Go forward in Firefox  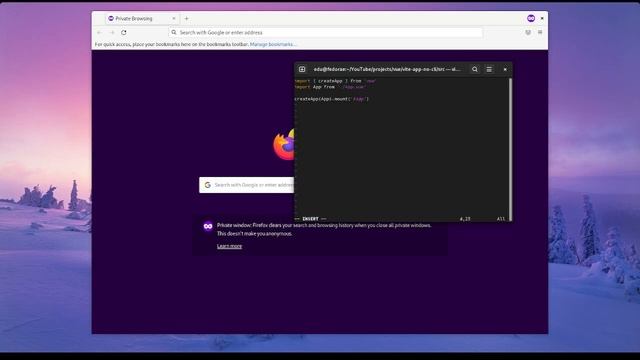coord(111,32)
